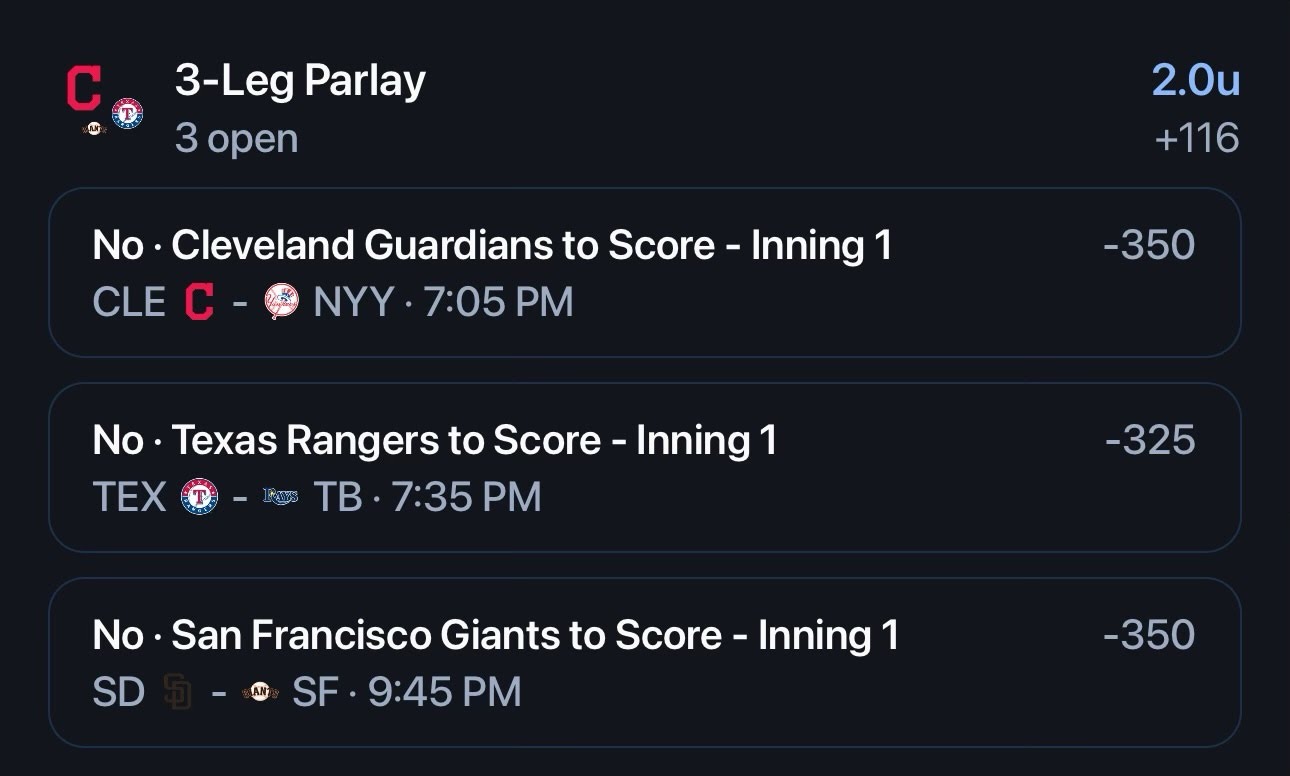Select the 2.0u stake amount
The width and height of the screenshot is (1290, 776).
[x=1196, y=80]
